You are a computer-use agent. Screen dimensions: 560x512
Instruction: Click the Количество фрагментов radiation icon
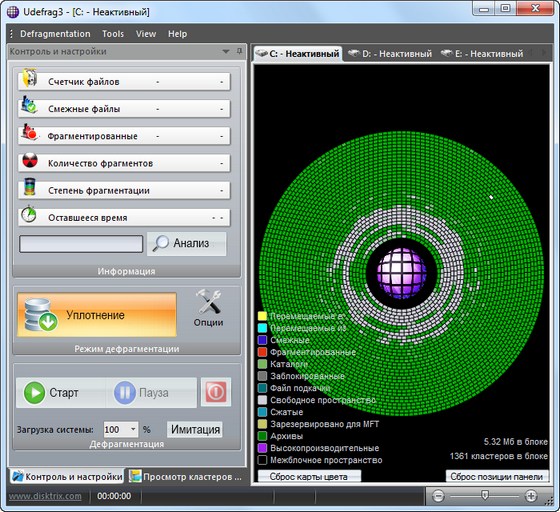click(x=30, y=161)
